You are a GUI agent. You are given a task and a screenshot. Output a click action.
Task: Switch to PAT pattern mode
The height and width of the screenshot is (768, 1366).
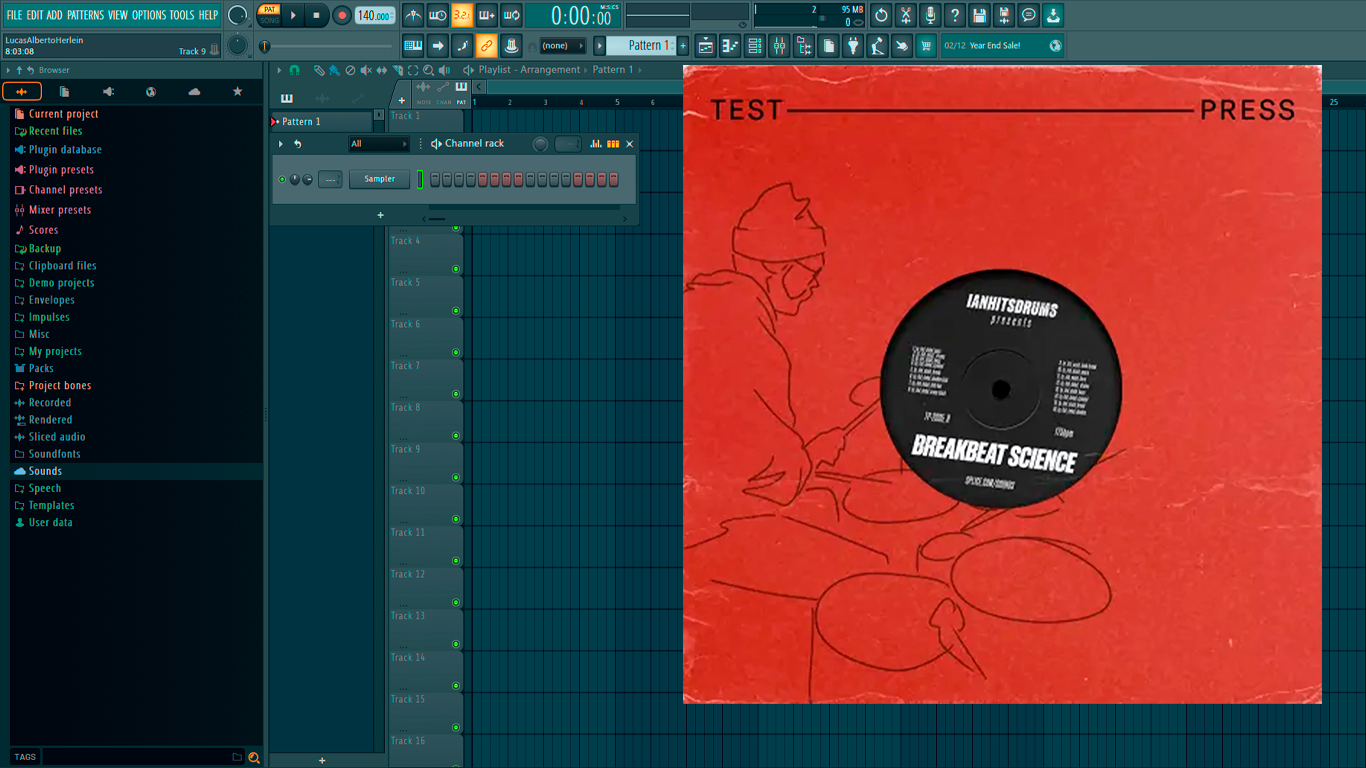(x=269, y=9)
